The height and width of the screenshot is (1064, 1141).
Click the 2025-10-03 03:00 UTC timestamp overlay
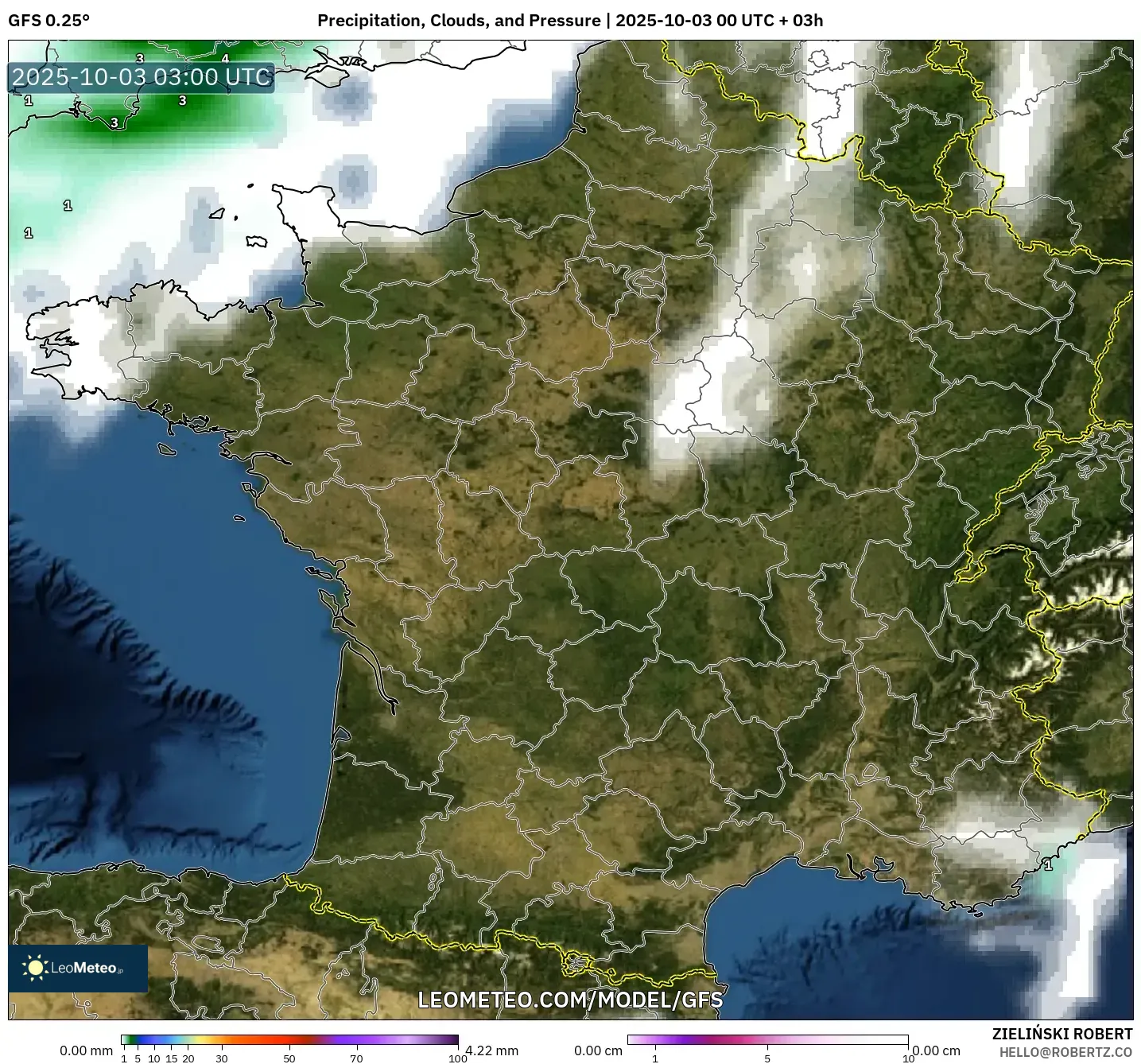pos(142,77)
